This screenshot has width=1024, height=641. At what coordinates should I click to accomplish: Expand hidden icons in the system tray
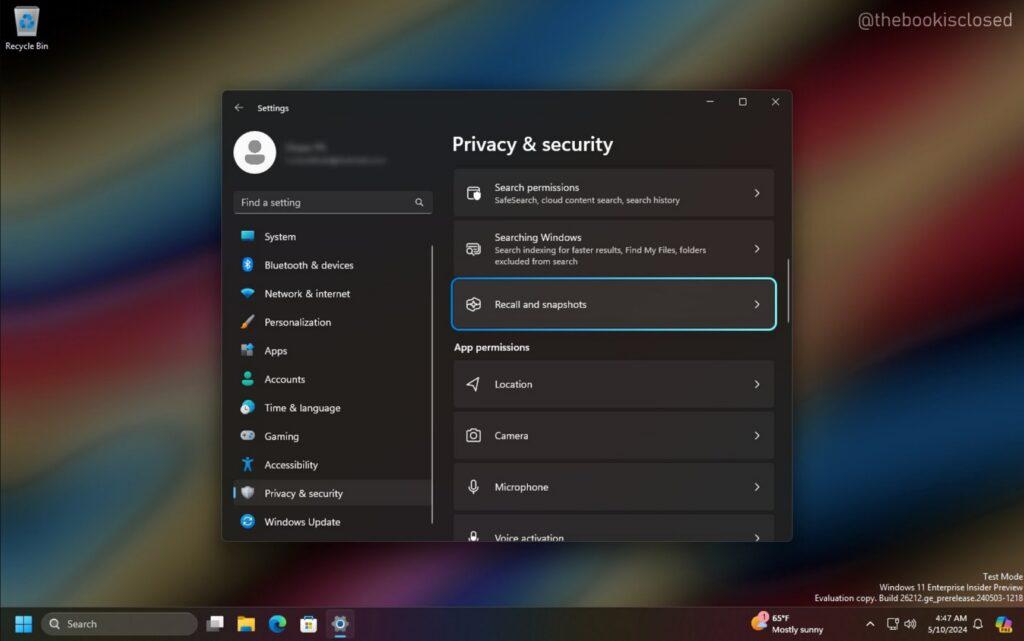point(870,623)
